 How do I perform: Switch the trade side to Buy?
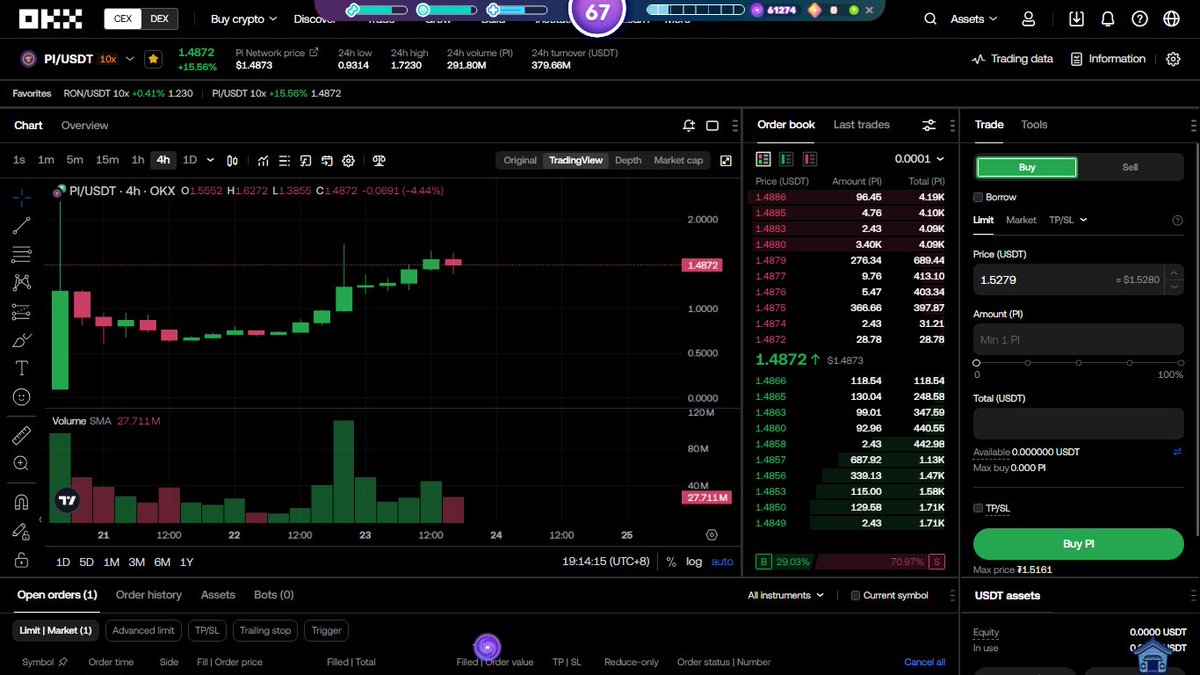[1027, 167]
